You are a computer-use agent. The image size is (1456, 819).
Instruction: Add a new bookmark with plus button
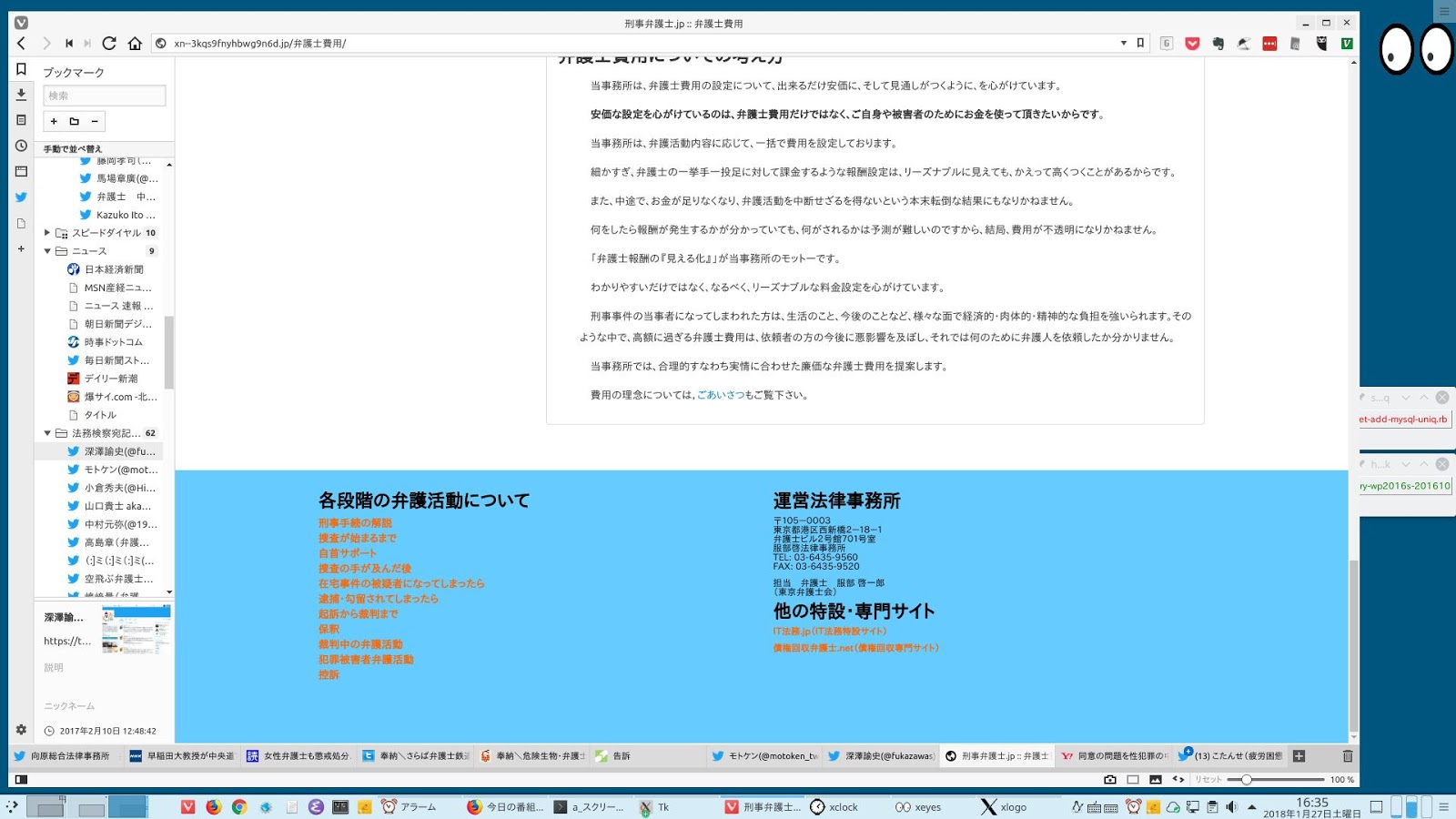coord(54,121)
